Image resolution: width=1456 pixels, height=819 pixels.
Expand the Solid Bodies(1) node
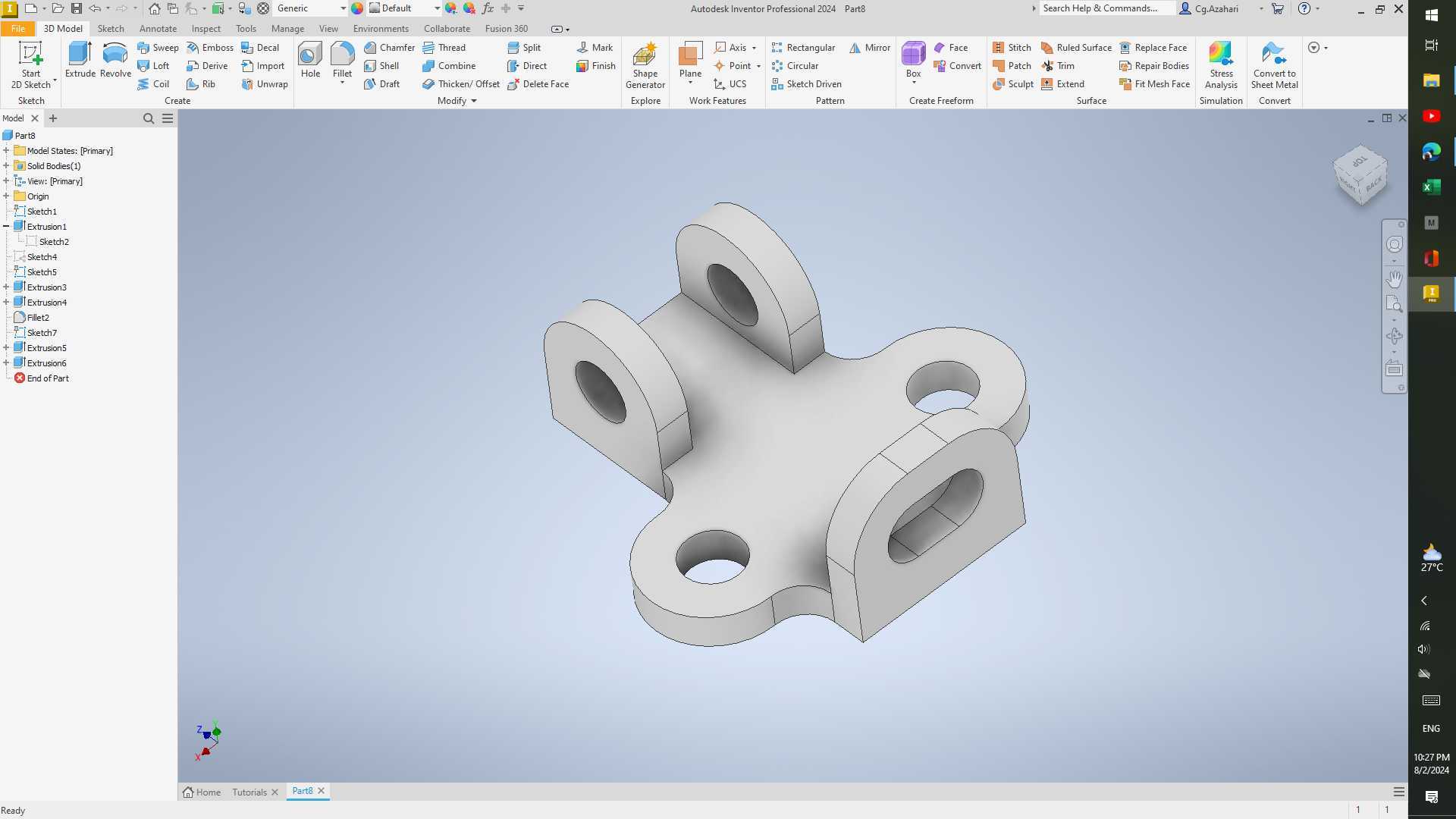click(6, 166)
